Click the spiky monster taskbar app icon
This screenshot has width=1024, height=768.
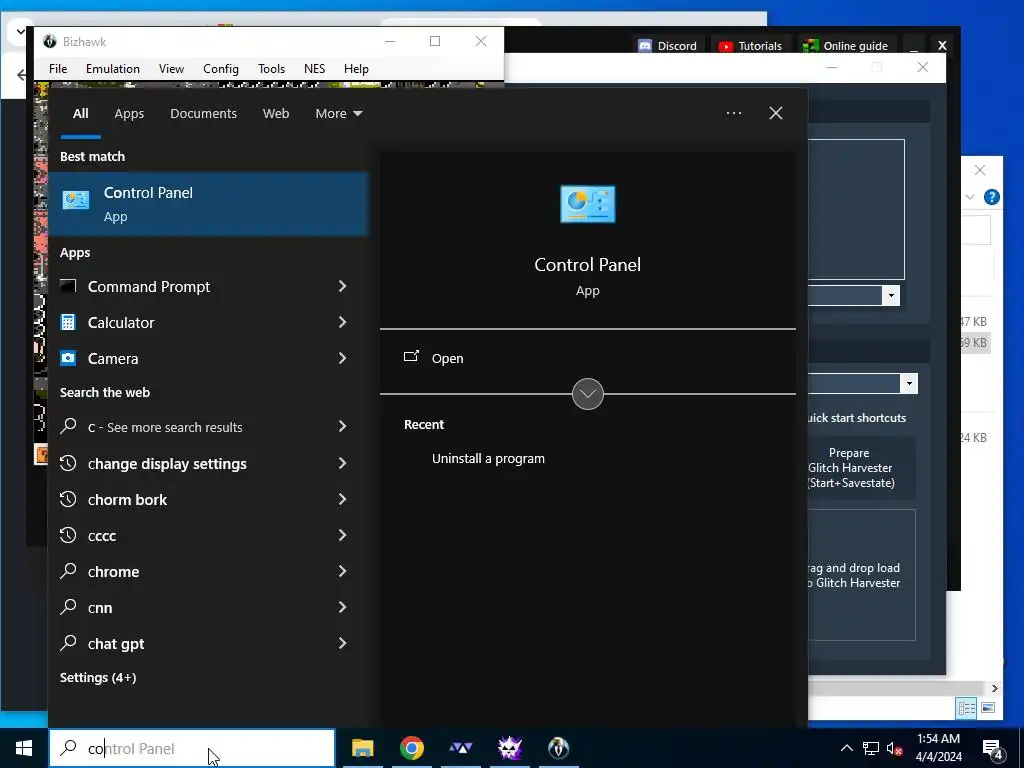click(509, 748)
